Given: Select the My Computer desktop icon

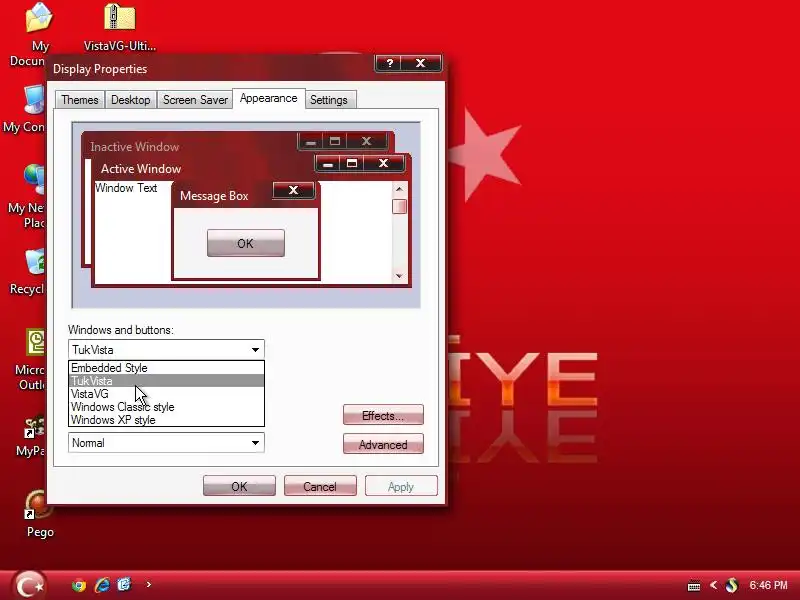Looking at the screenshot, I should click(x=33, y=101).
